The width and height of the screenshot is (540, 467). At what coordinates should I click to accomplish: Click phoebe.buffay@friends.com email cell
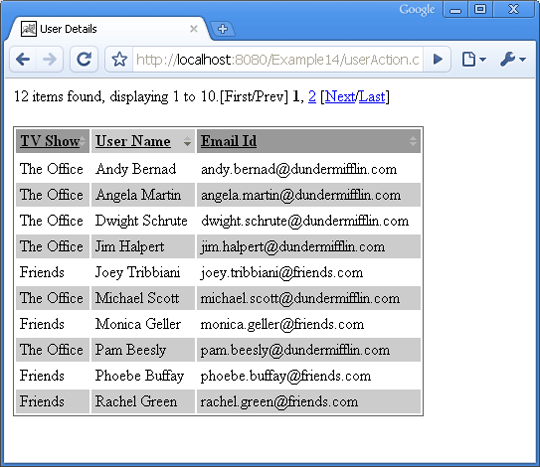pos(309,376)
